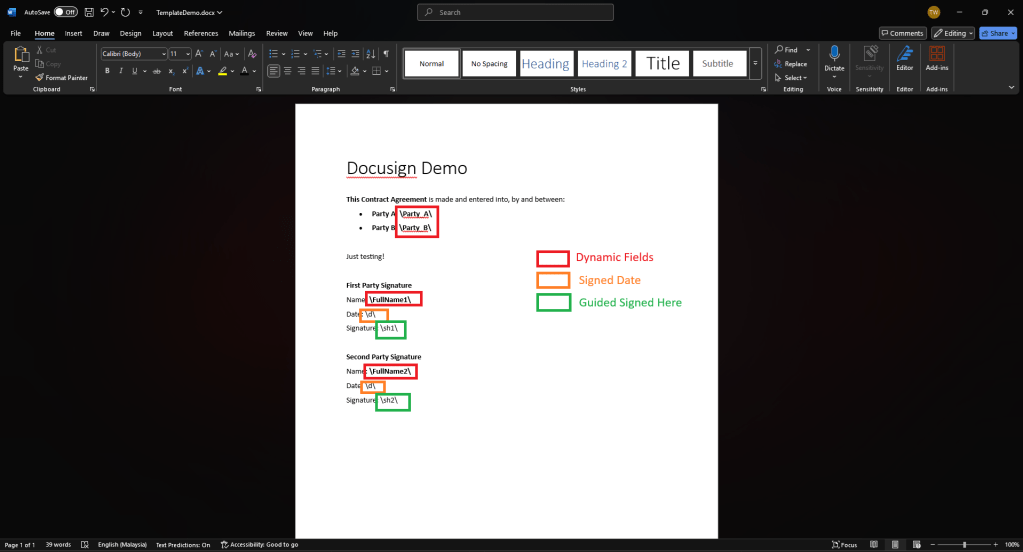Decrease paragraph indent
Screen dimensions: 1023x552
[x=341, y=54]
